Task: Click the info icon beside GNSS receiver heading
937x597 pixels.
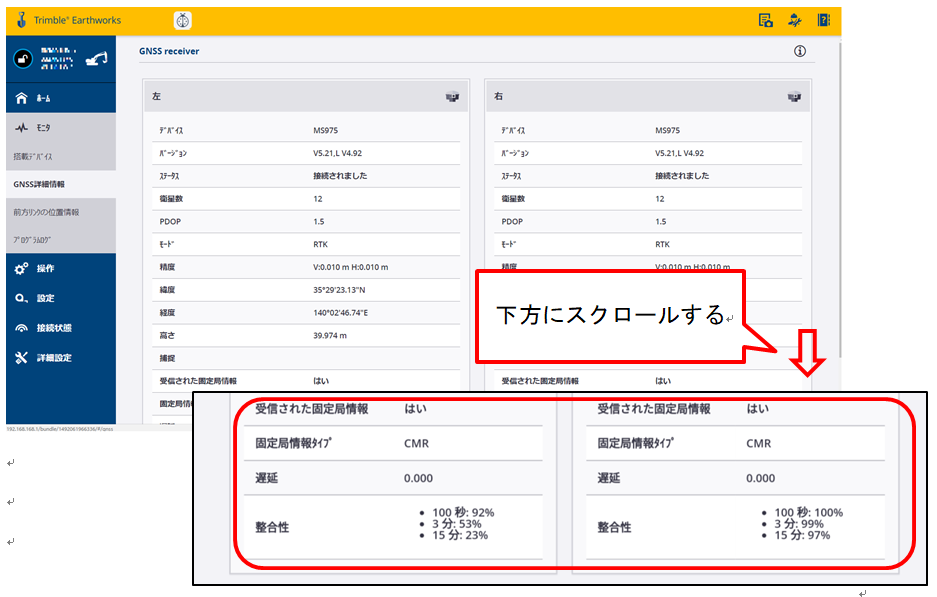Action: tap(800, 51)
